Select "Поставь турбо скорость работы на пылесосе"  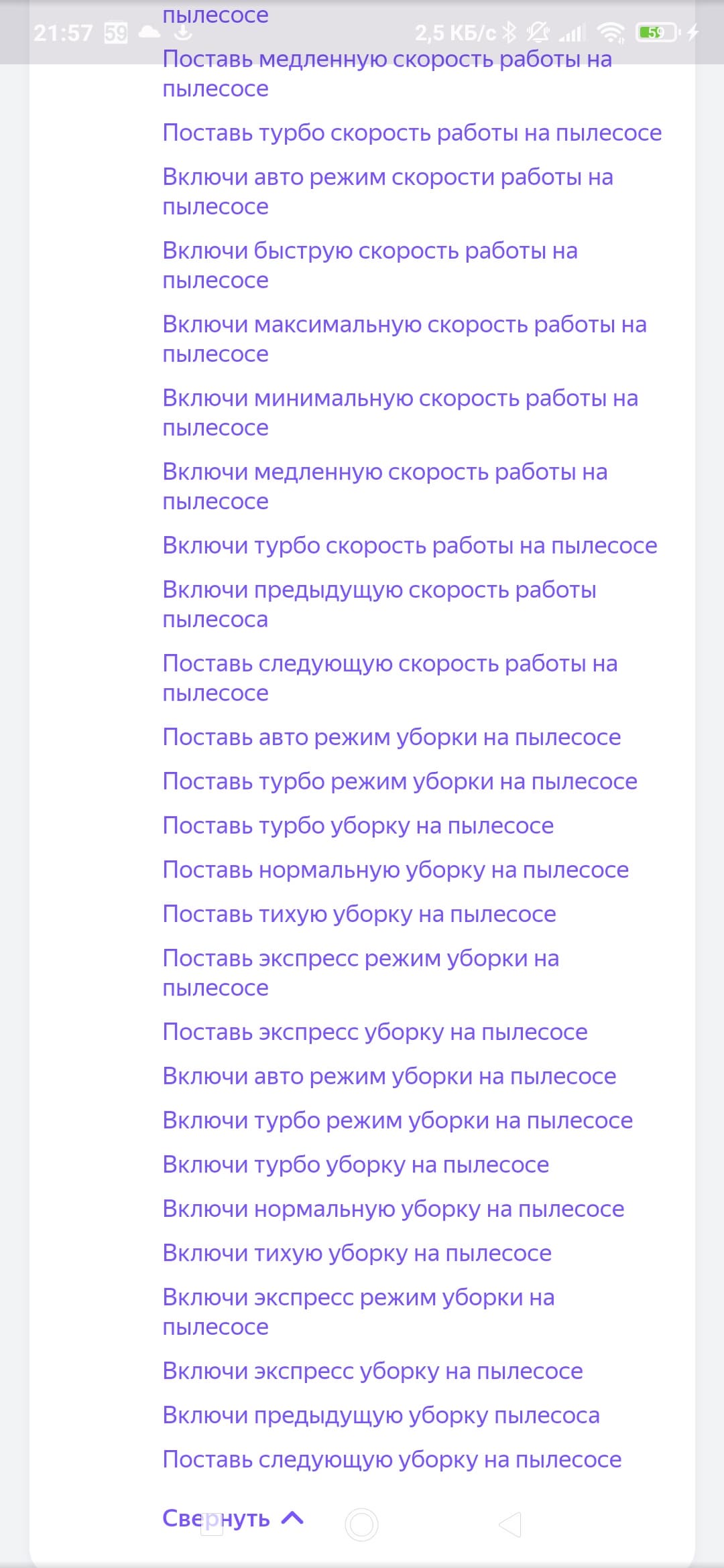coord(412,133)
